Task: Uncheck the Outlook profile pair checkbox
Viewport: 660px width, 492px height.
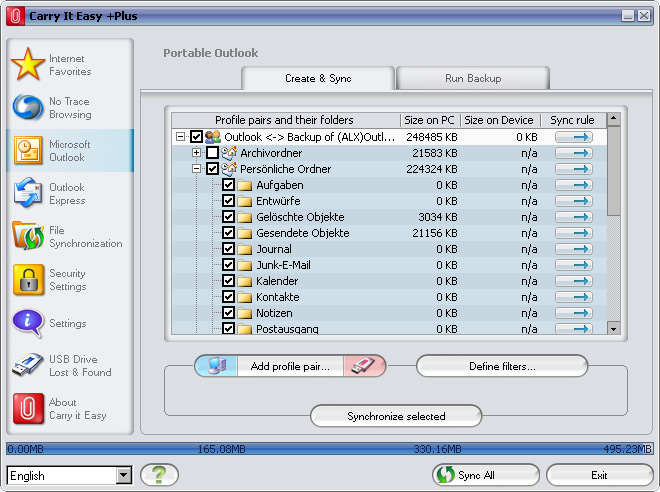Action: 196,137
